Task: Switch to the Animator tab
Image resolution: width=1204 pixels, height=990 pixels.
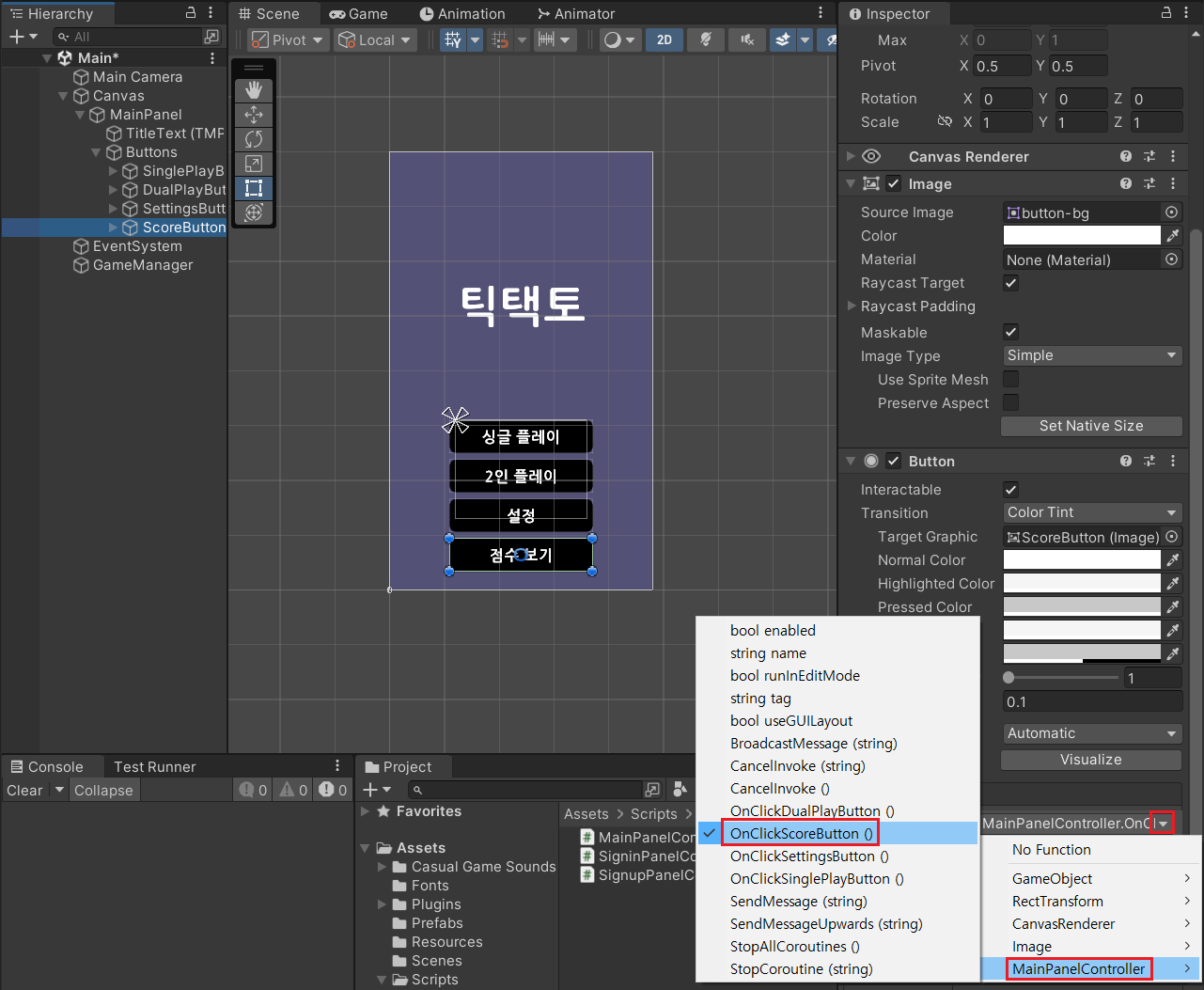Action: coord(576,13)
